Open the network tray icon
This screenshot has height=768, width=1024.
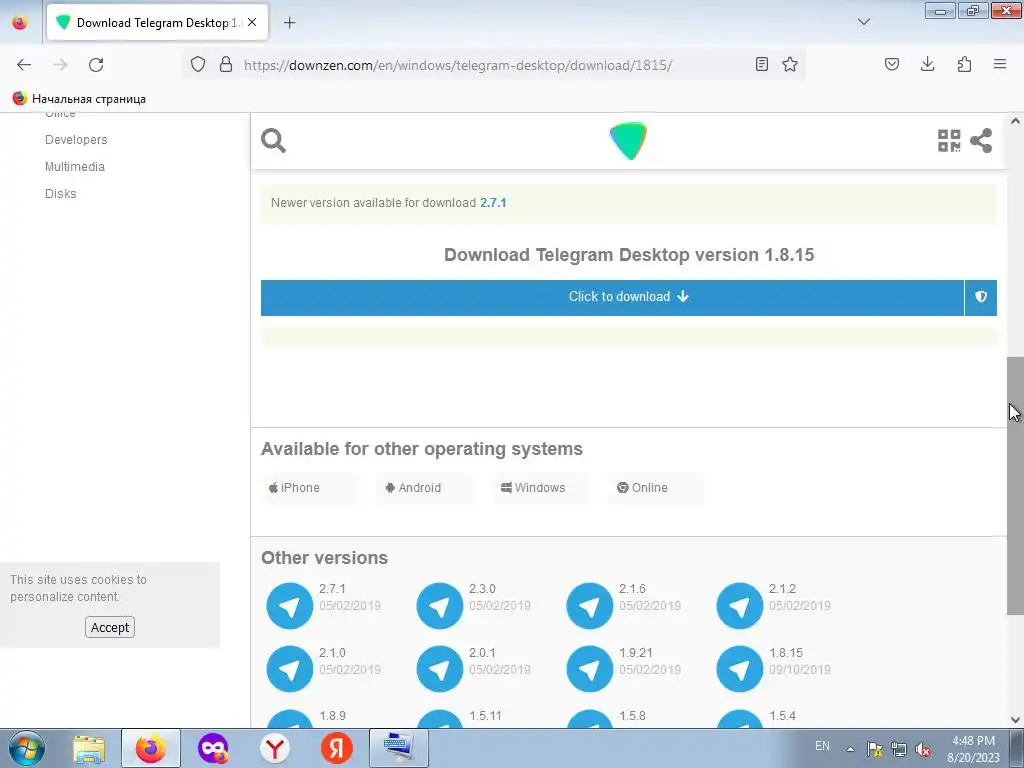pyautogui.click(x=899, y=749)
